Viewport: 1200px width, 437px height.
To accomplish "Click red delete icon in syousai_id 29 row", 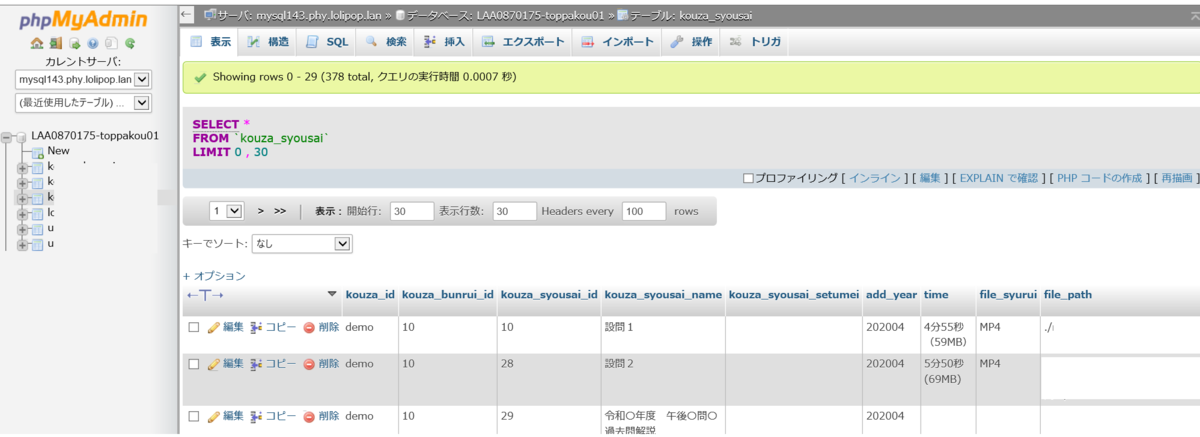I will coord(309,416).
